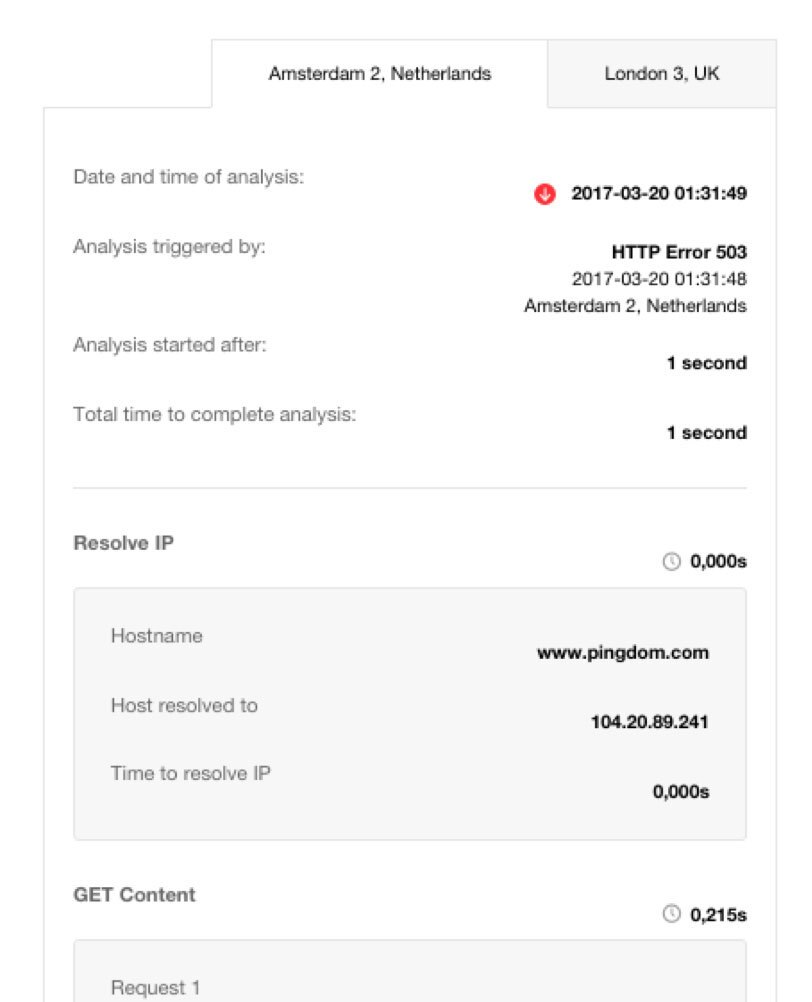
Task: Click the trigger timestamp 2017-03-20 01:31:48
Action: (x=658, y=279)
